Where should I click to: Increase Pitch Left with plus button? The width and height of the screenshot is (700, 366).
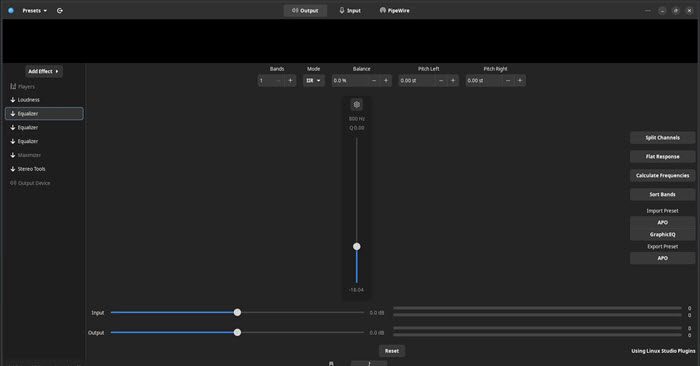[x=453, y=80]
